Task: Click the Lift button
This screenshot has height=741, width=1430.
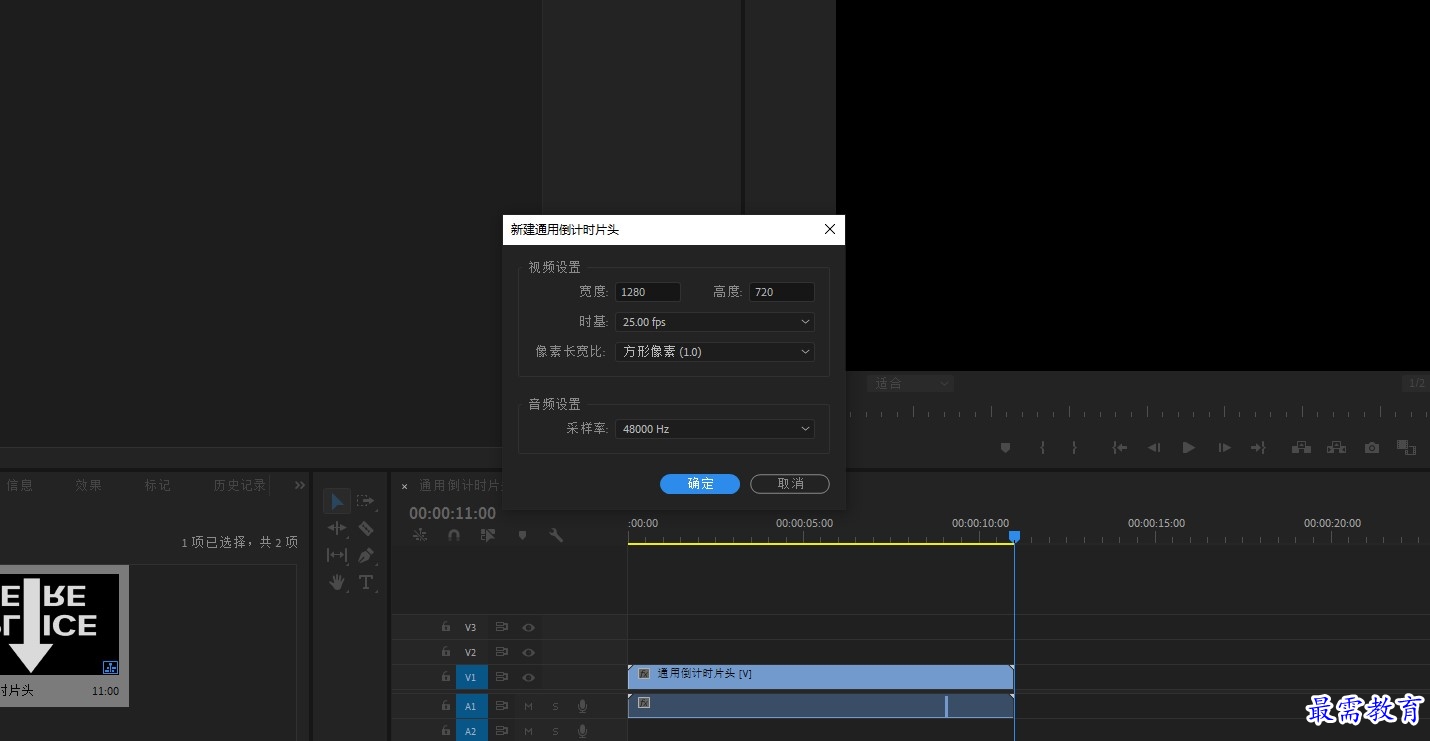Action: [x=1301, y=448]
